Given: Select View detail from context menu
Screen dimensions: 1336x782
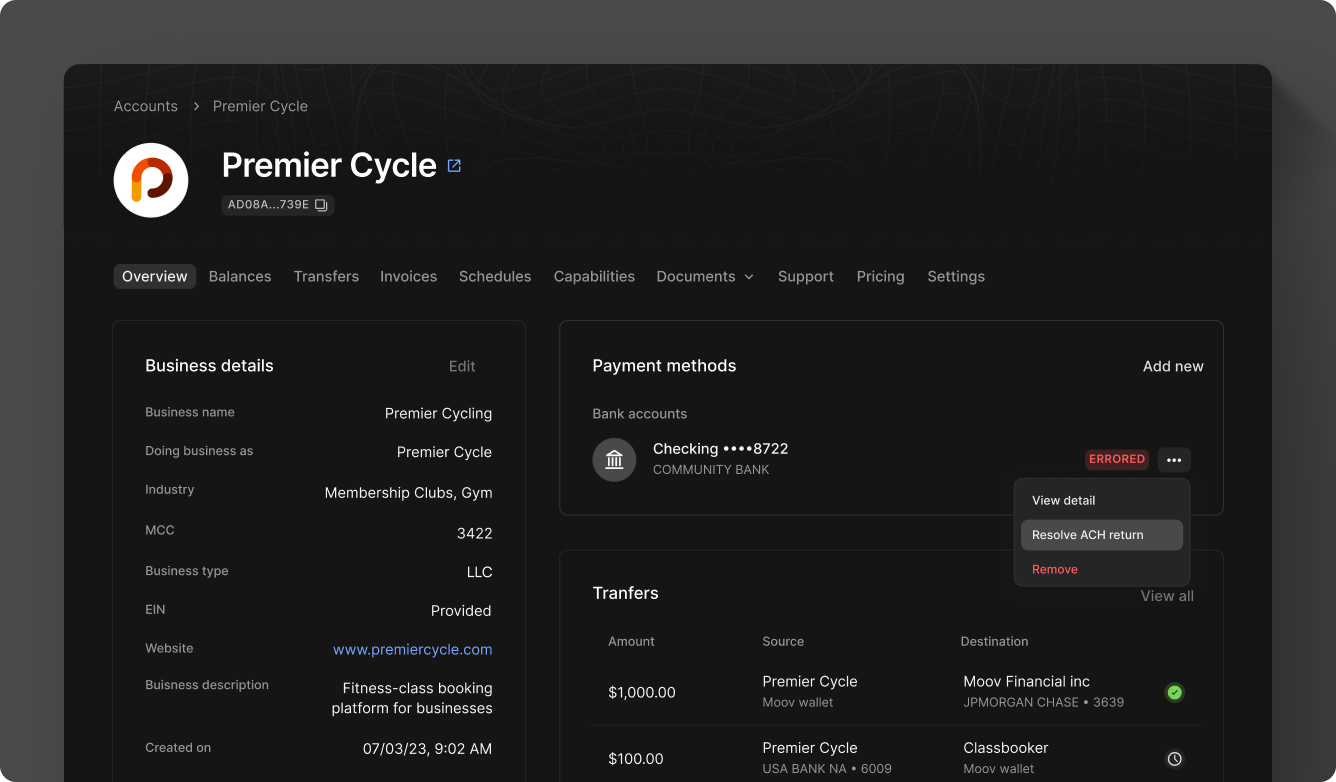Looking at the screenshot, I should (x=1102, y=501).
